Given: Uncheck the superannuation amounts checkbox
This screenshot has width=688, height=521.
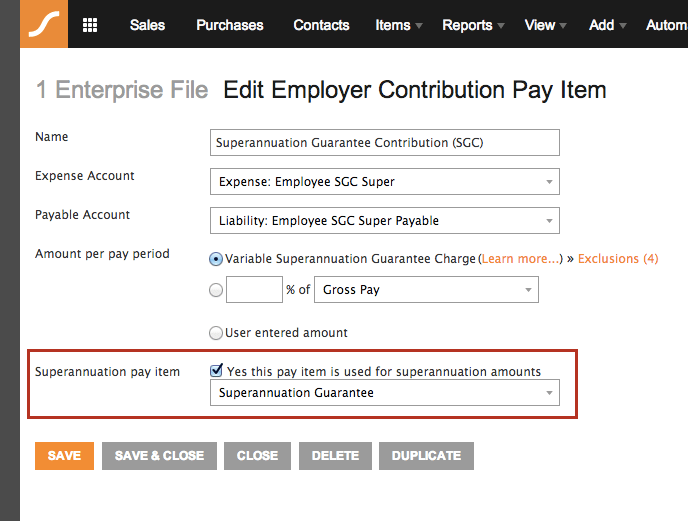Looking at the screenshot, I should coord(217,371).
